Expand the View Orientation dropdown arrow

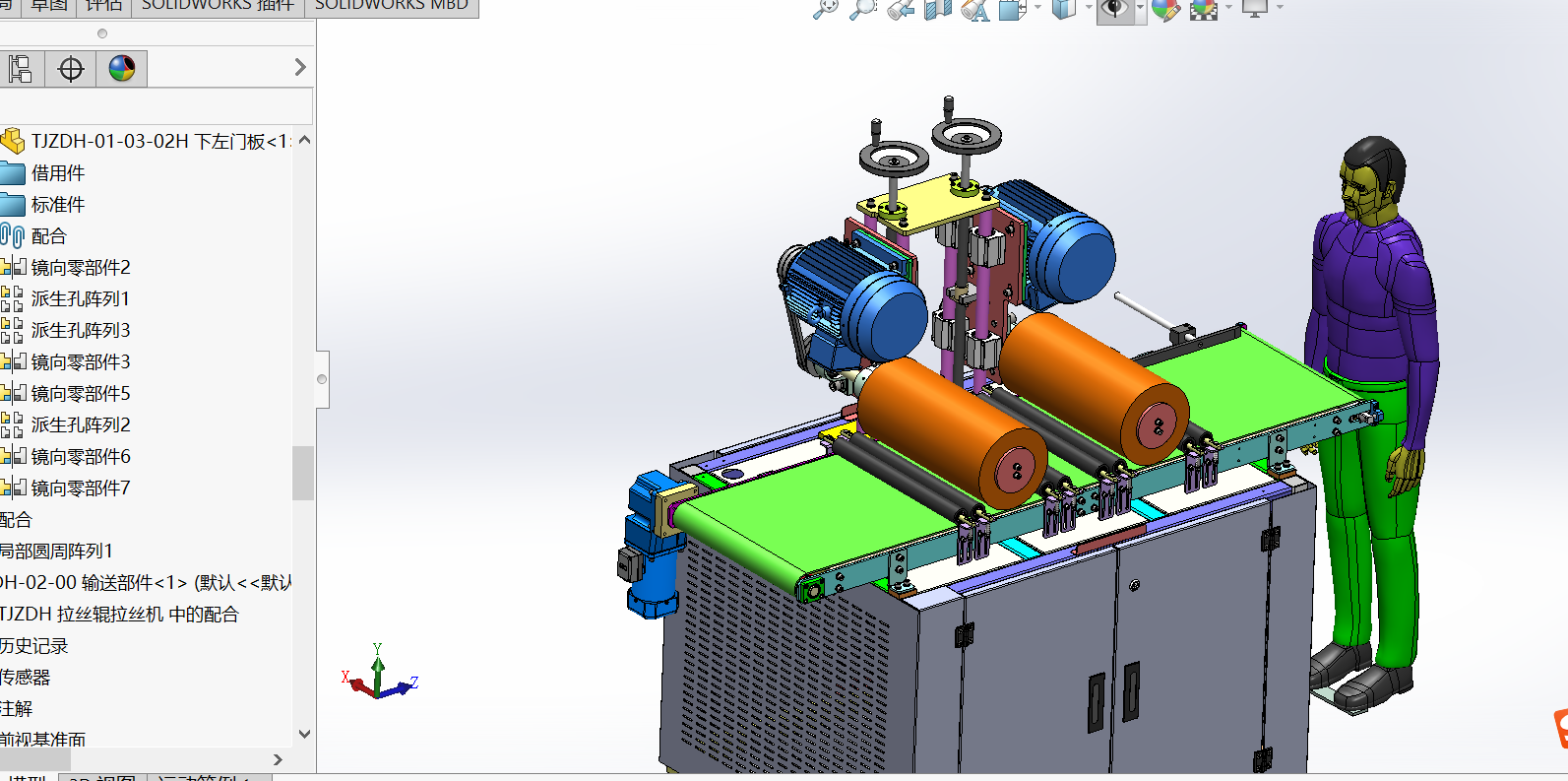pyautogui.click(x=1037, y=8)
